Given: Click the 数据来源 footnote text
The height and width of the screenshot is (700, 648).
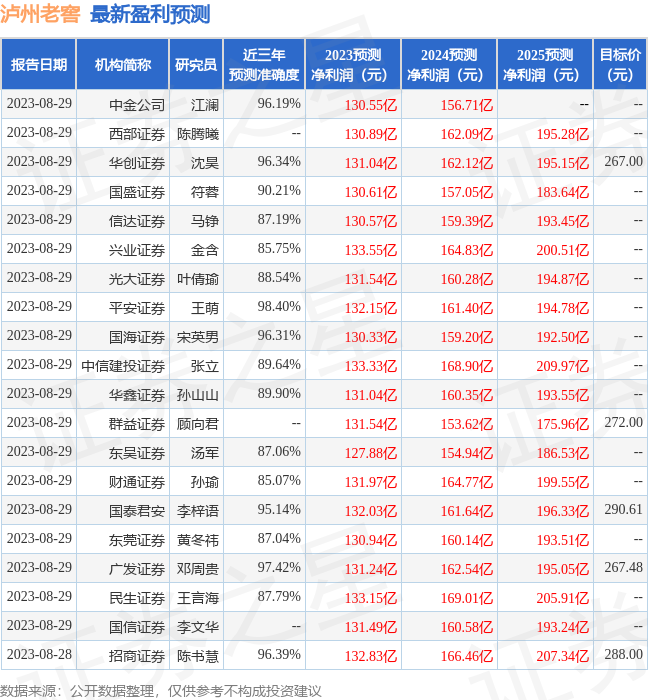Looking at the screenshot, I should coord(161,691).
